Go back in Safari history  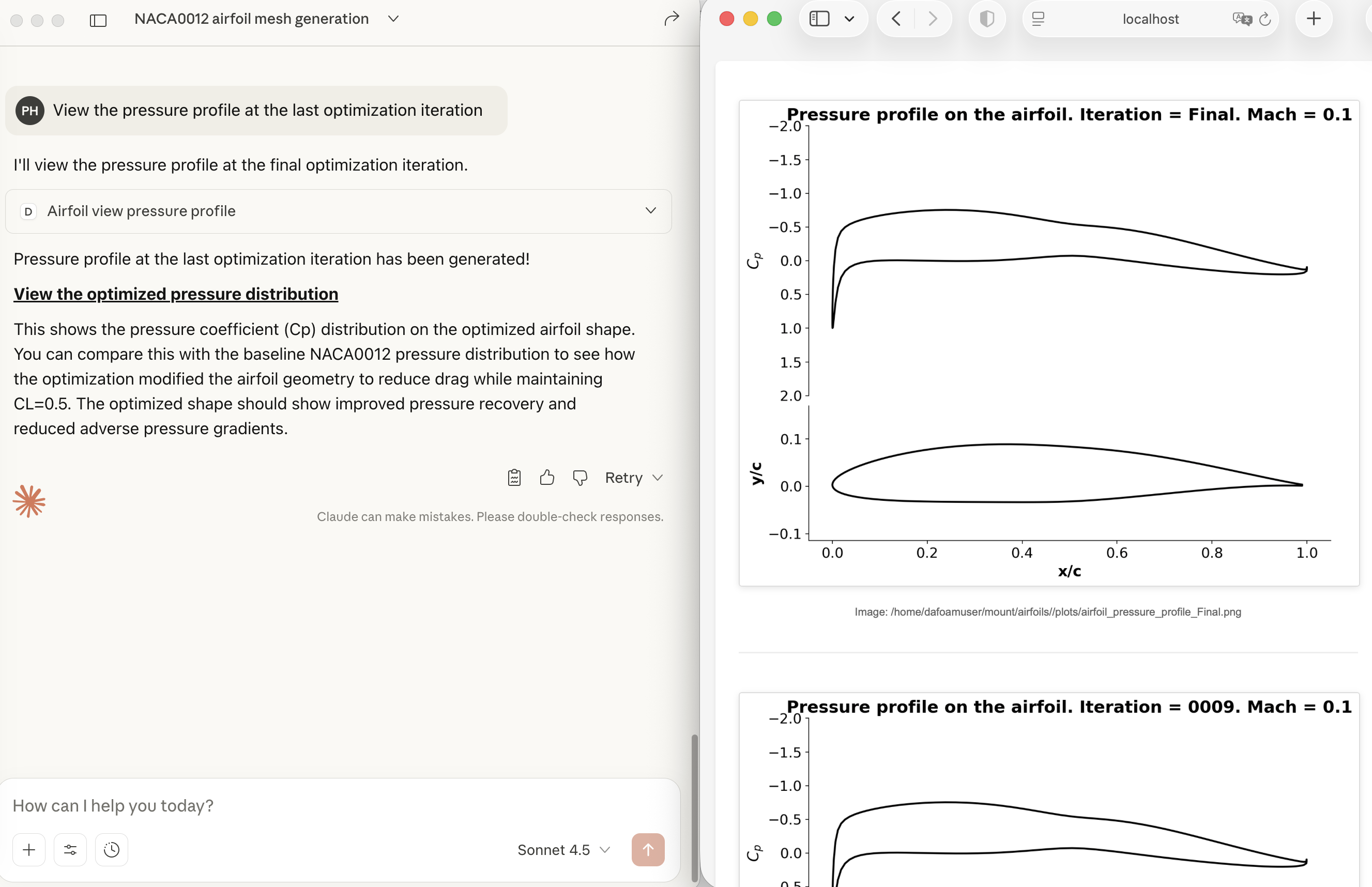pyautogui.click(x=896, y=19)
